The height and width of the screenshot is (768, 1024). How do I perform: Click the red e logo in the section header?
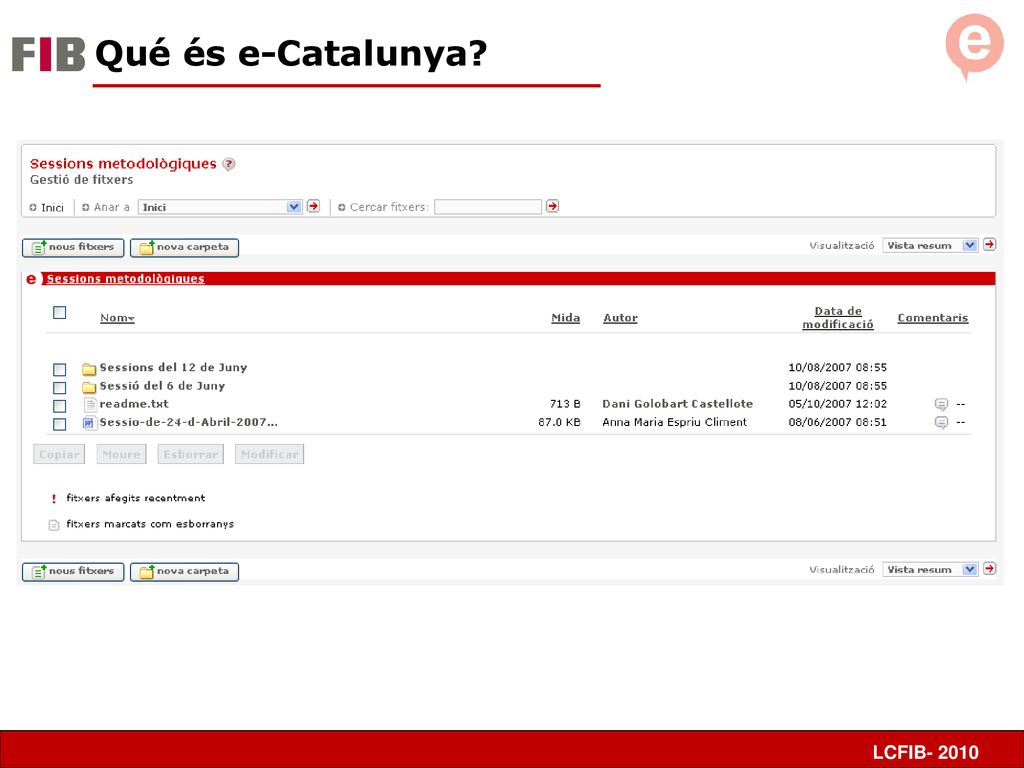(31, 279)
